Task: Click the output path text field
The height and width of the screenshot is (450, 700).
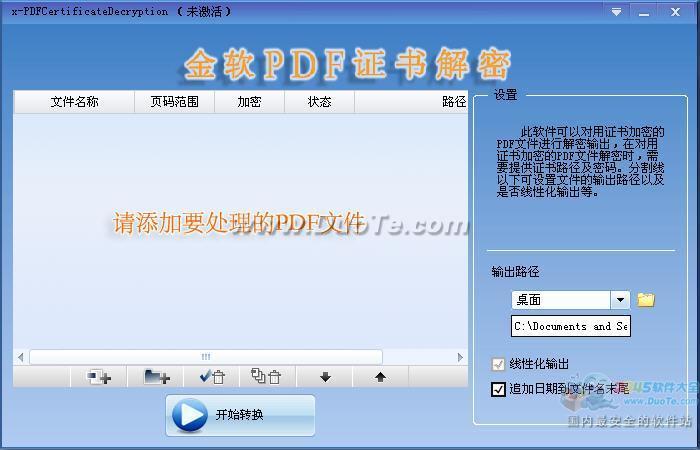Action: pyautogui.click(x=570, y=326)
